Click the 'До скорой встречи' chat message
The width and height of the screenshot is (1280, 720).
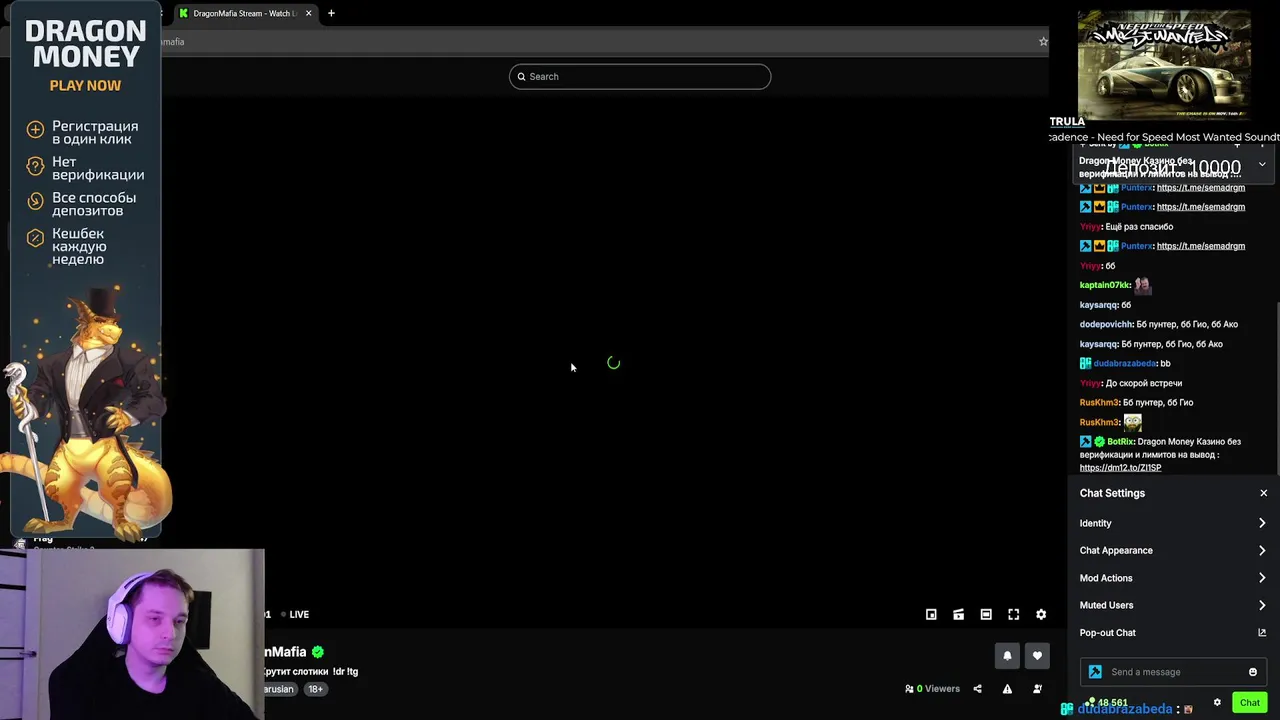pos(1143,383)
